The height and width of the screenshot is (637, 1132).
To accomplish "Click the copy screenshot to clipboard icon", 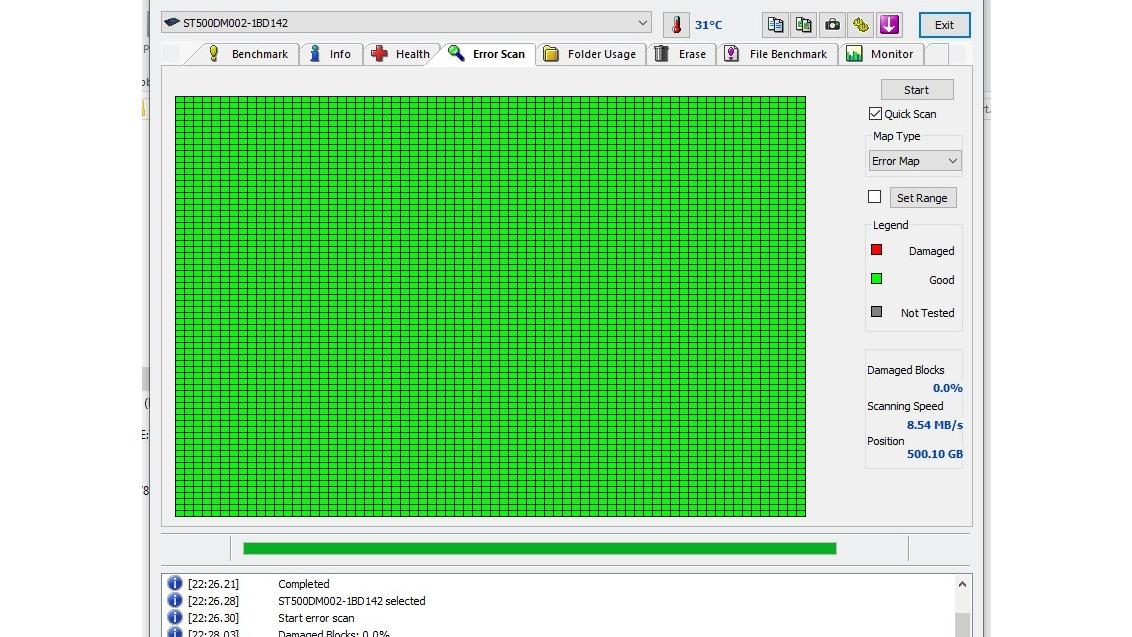I will coord(804,25).
